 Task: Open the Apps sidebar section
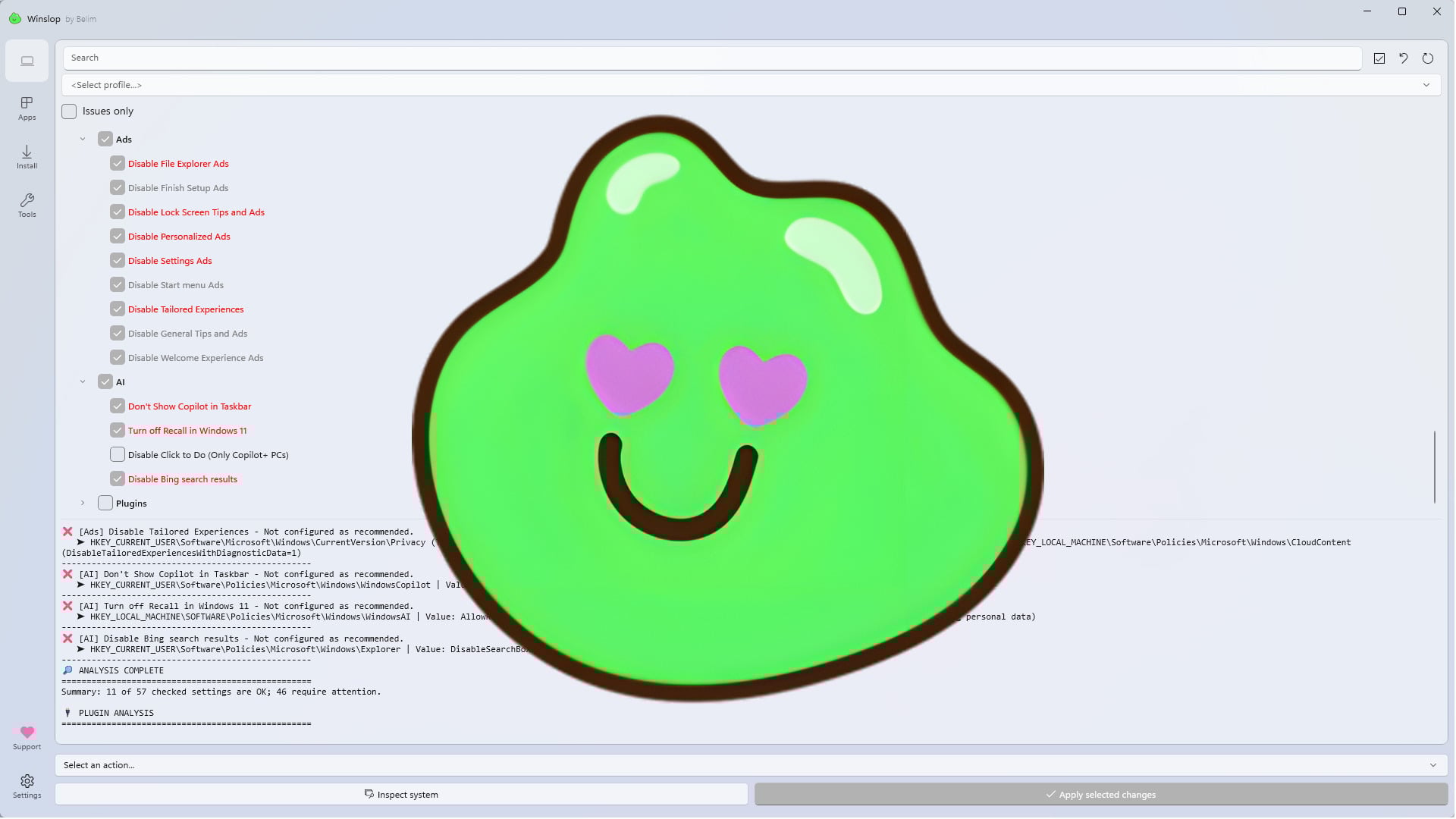tap(27, 108)
